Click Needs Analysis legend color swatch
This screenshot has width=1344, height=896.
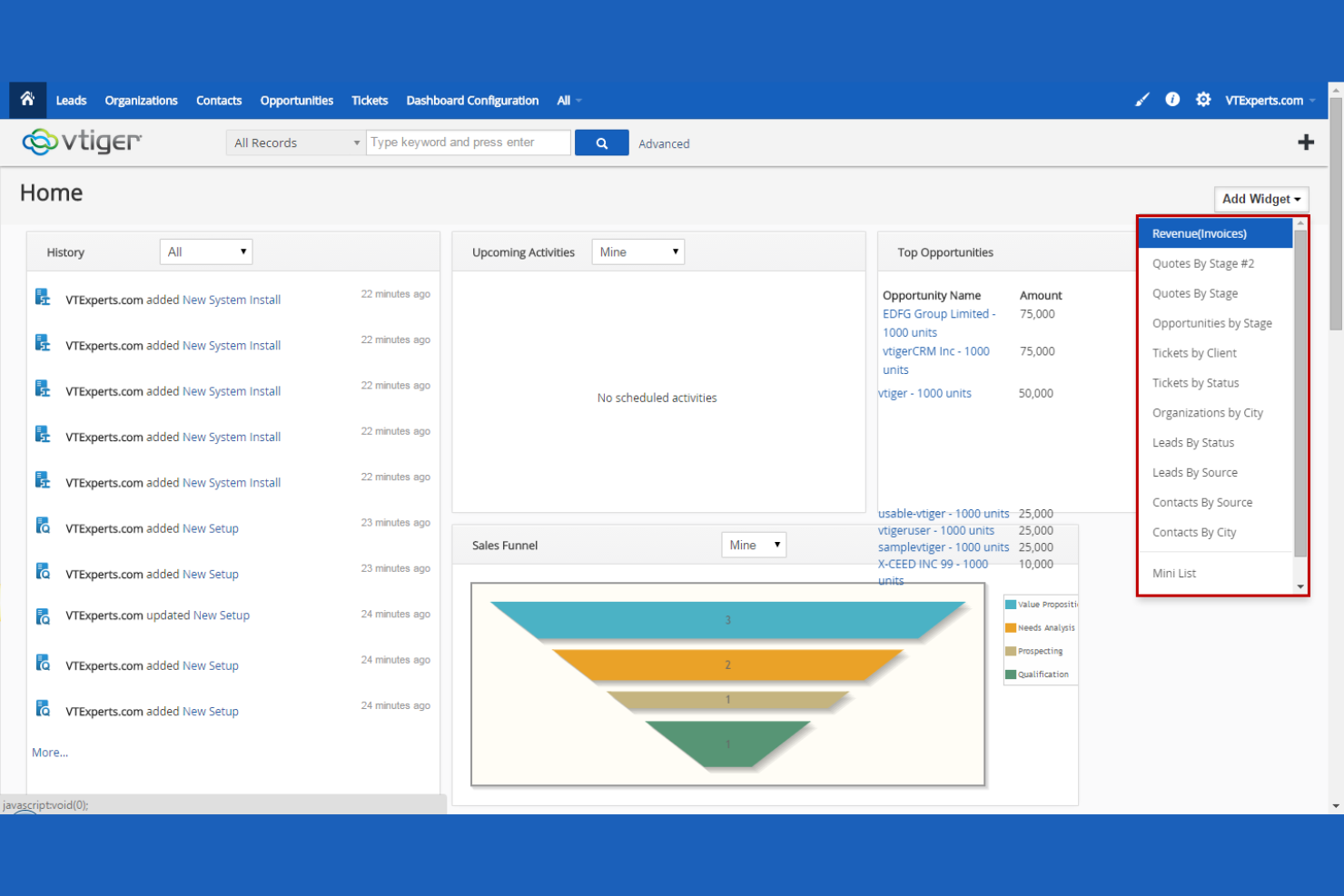(1011, 628)
